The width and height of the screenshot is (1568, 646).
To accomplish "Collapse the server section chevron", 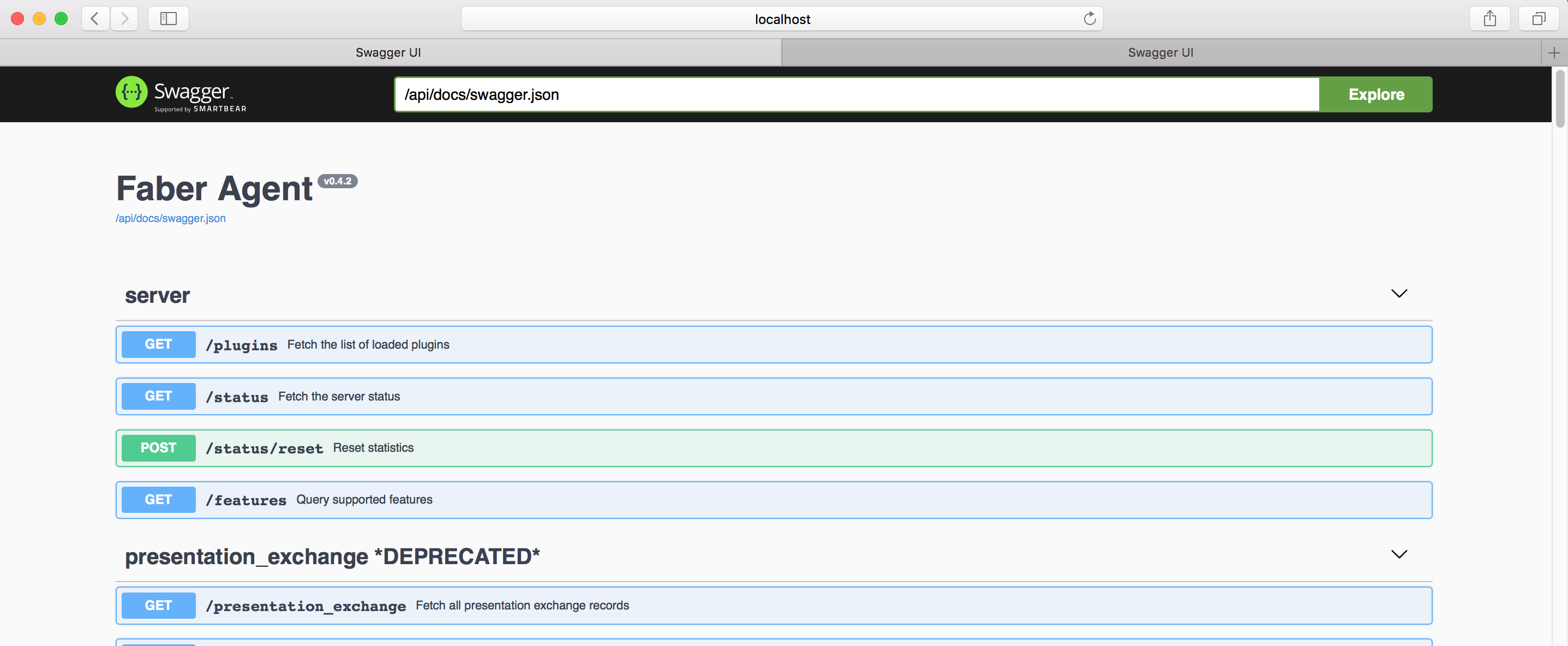I will pos(1399,294).
